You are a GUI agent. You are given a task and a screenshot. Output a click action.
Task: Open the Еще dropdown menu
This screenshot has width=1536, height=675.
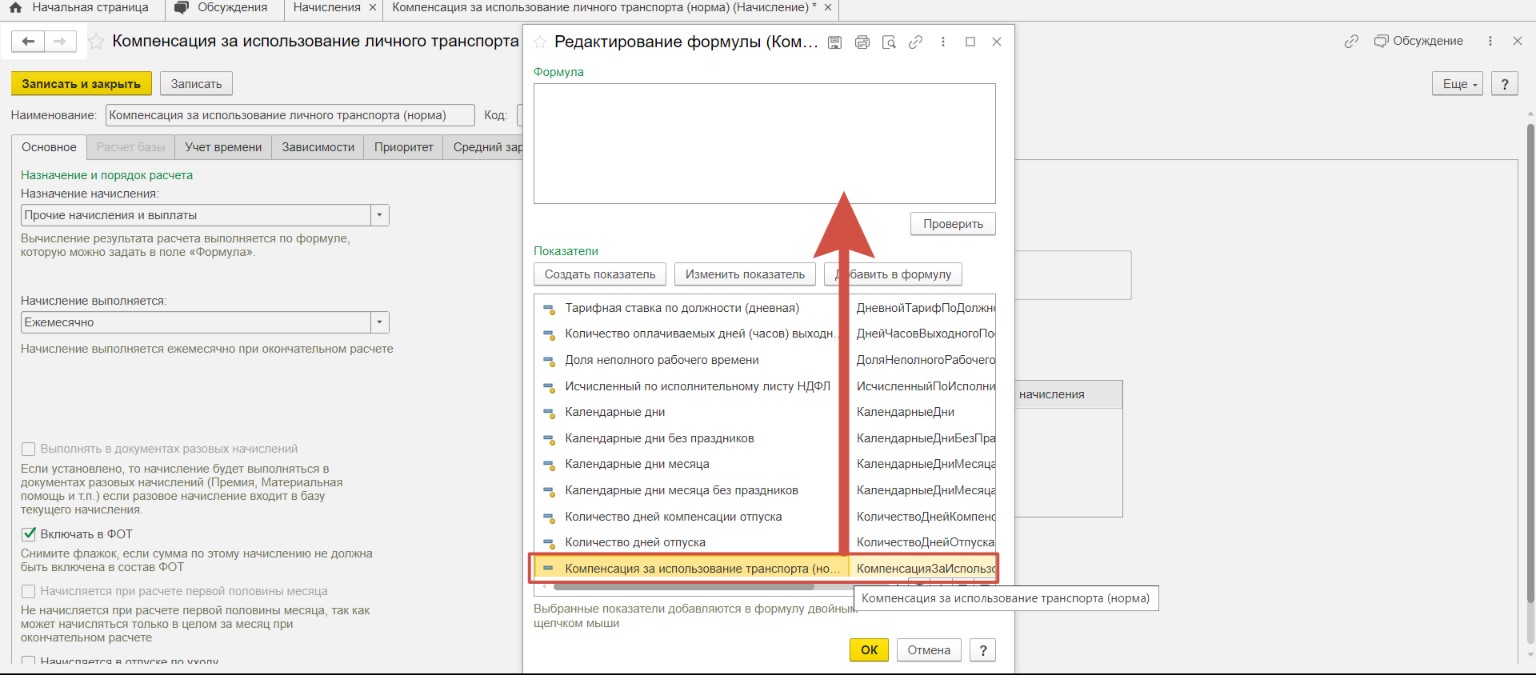[1461, 84]
